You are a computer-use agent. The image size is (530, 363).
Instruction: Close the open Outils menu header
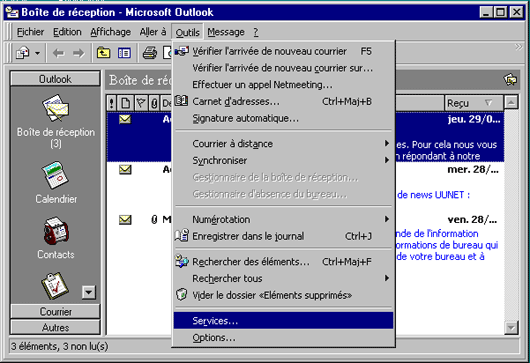187,32
